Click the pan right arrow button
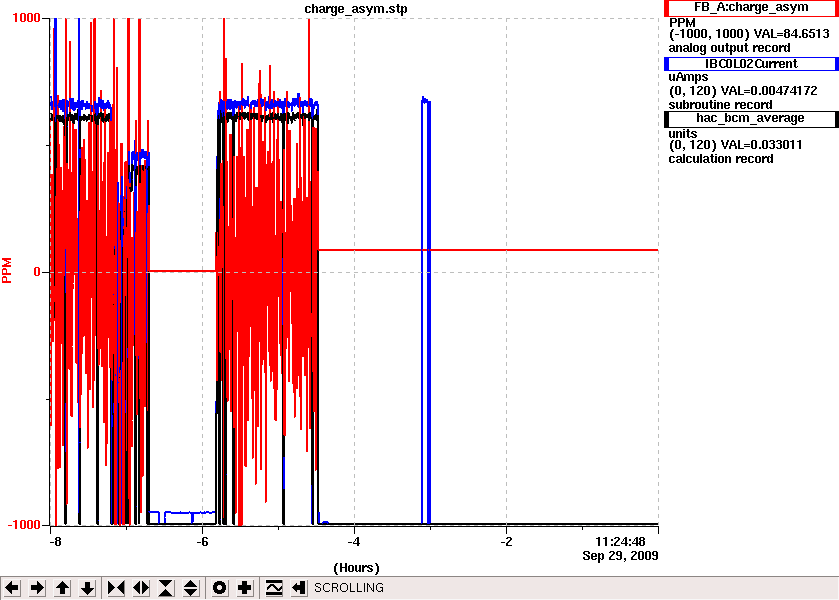This screenshot has height=600, width=839. [37, 588]
